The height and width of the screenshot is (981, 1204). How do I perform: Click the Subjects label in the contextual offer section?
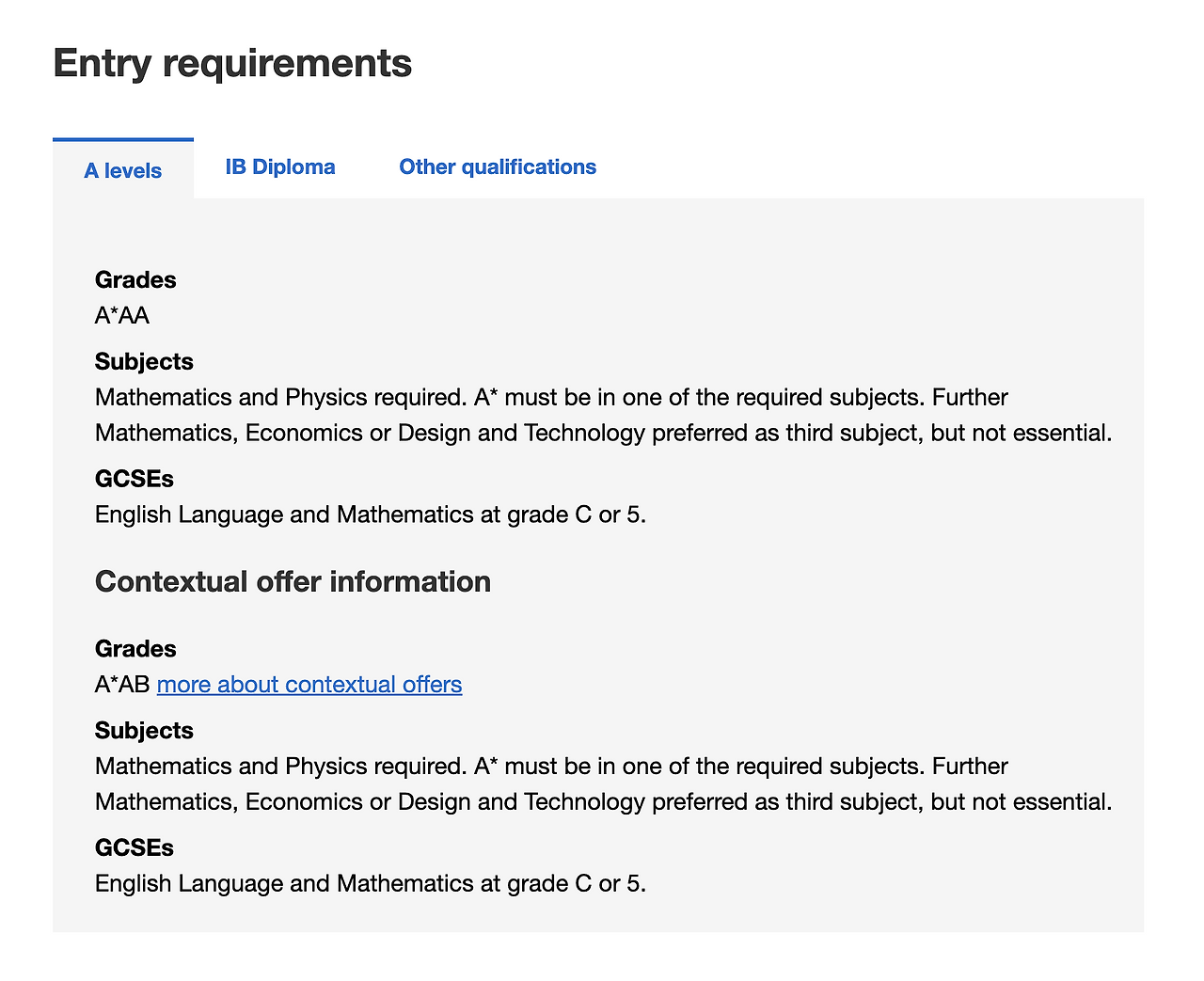(x=144, y=730)
